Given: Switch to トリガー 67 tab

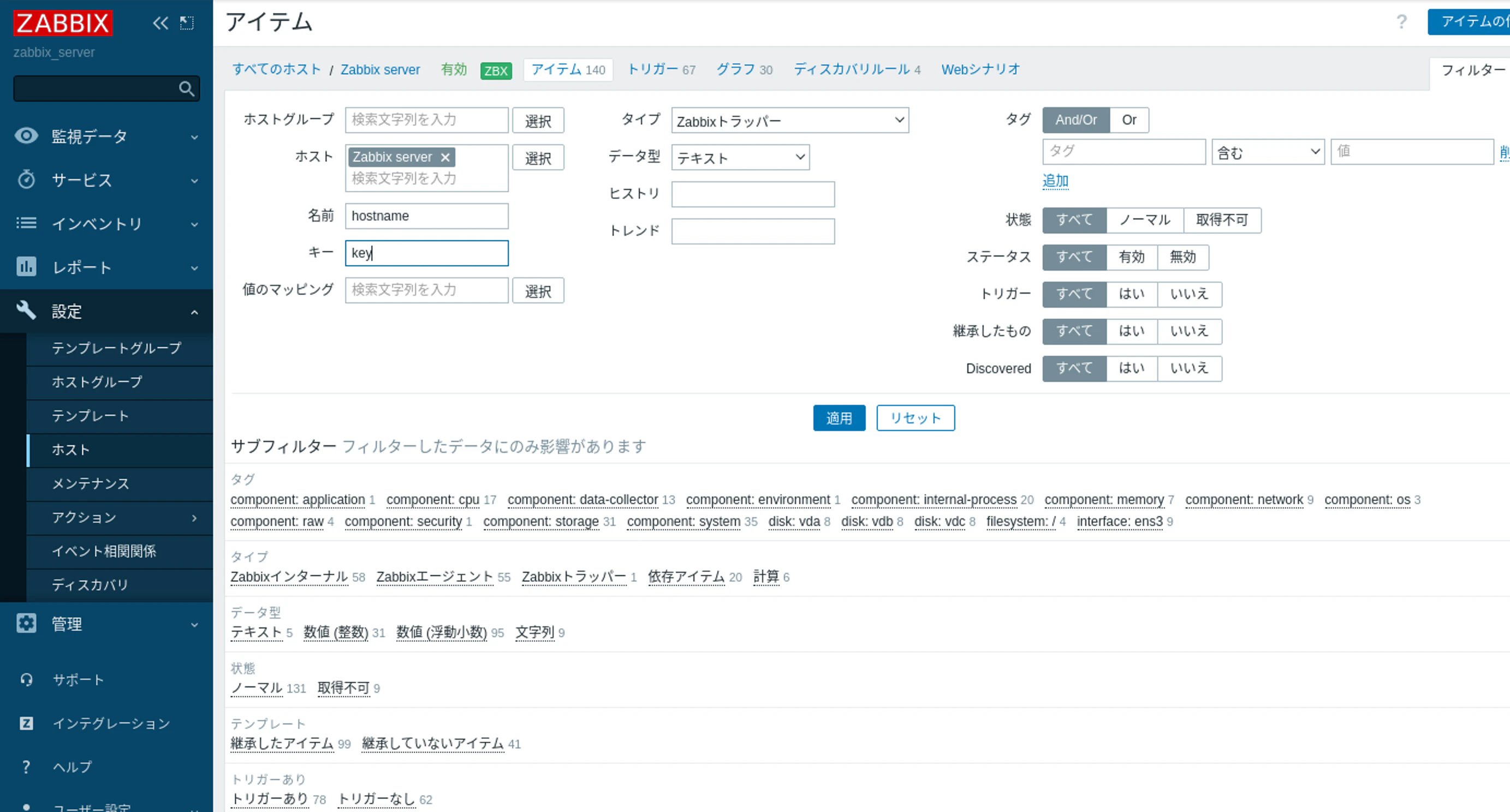Looking at the screenshot, I should point(661,70).
